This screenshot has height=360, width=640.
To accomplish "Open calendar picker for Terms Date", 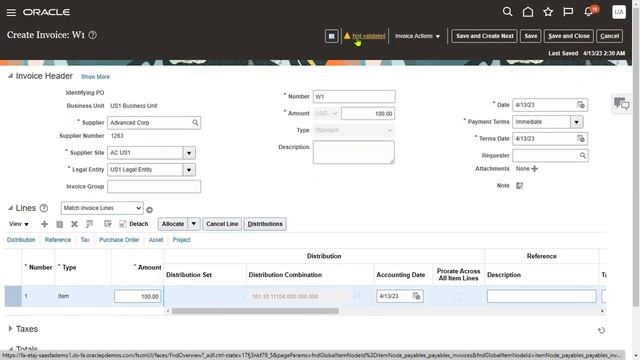I will tap(580, 139).
